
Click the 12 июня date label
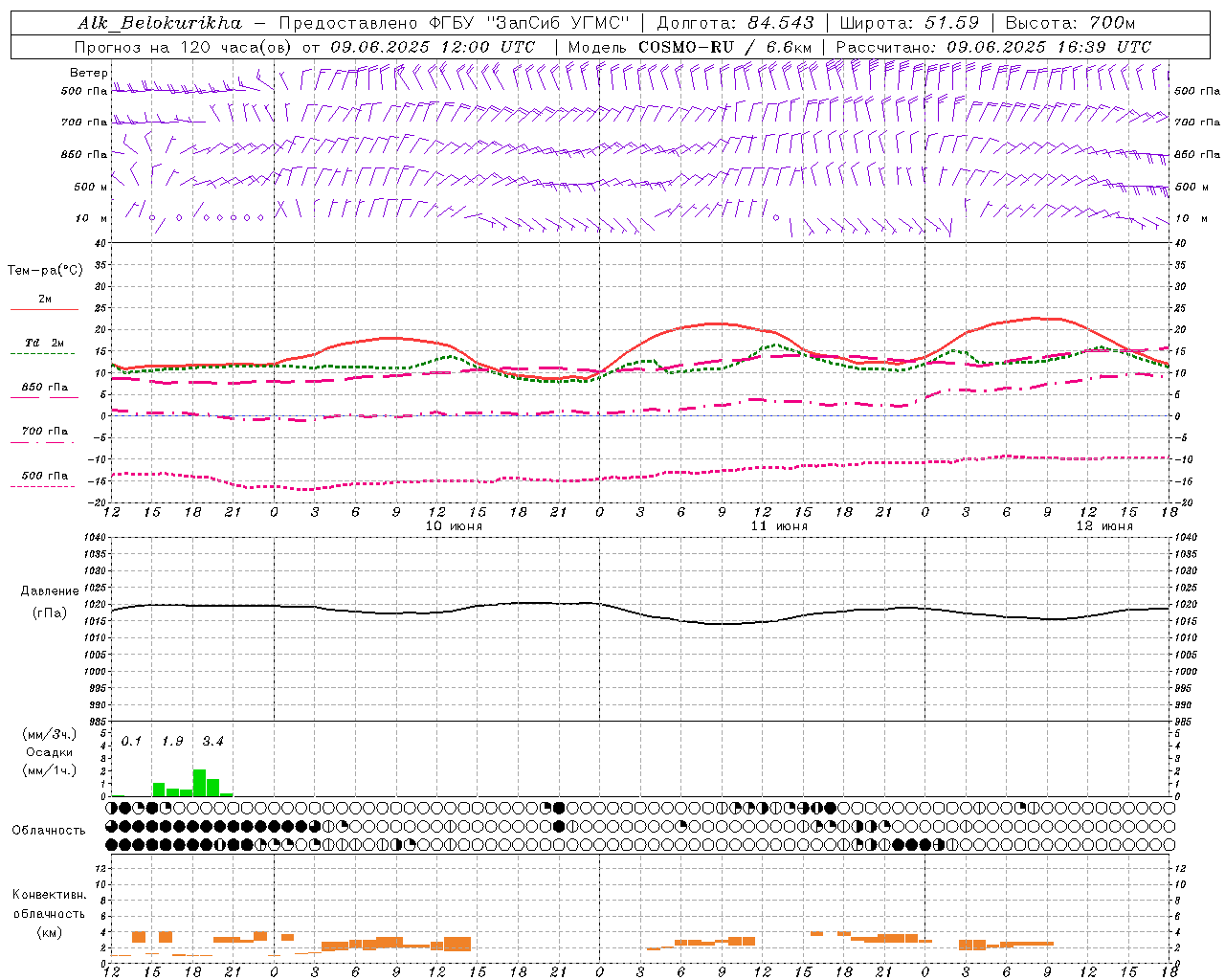[x=1104, y=526]
